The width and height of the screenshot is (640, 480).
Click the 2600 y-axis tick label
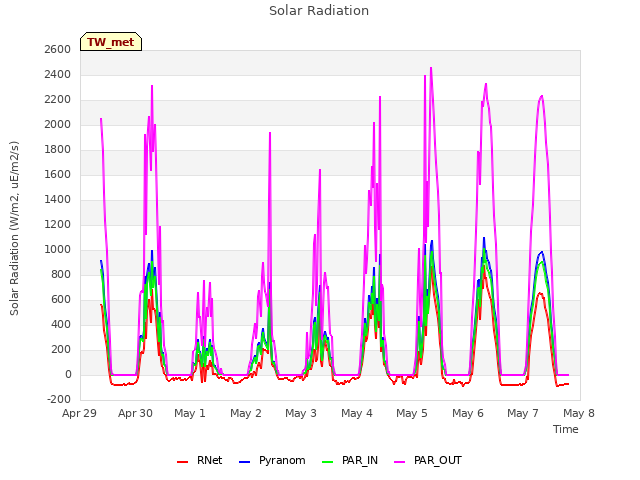point(58,50)
